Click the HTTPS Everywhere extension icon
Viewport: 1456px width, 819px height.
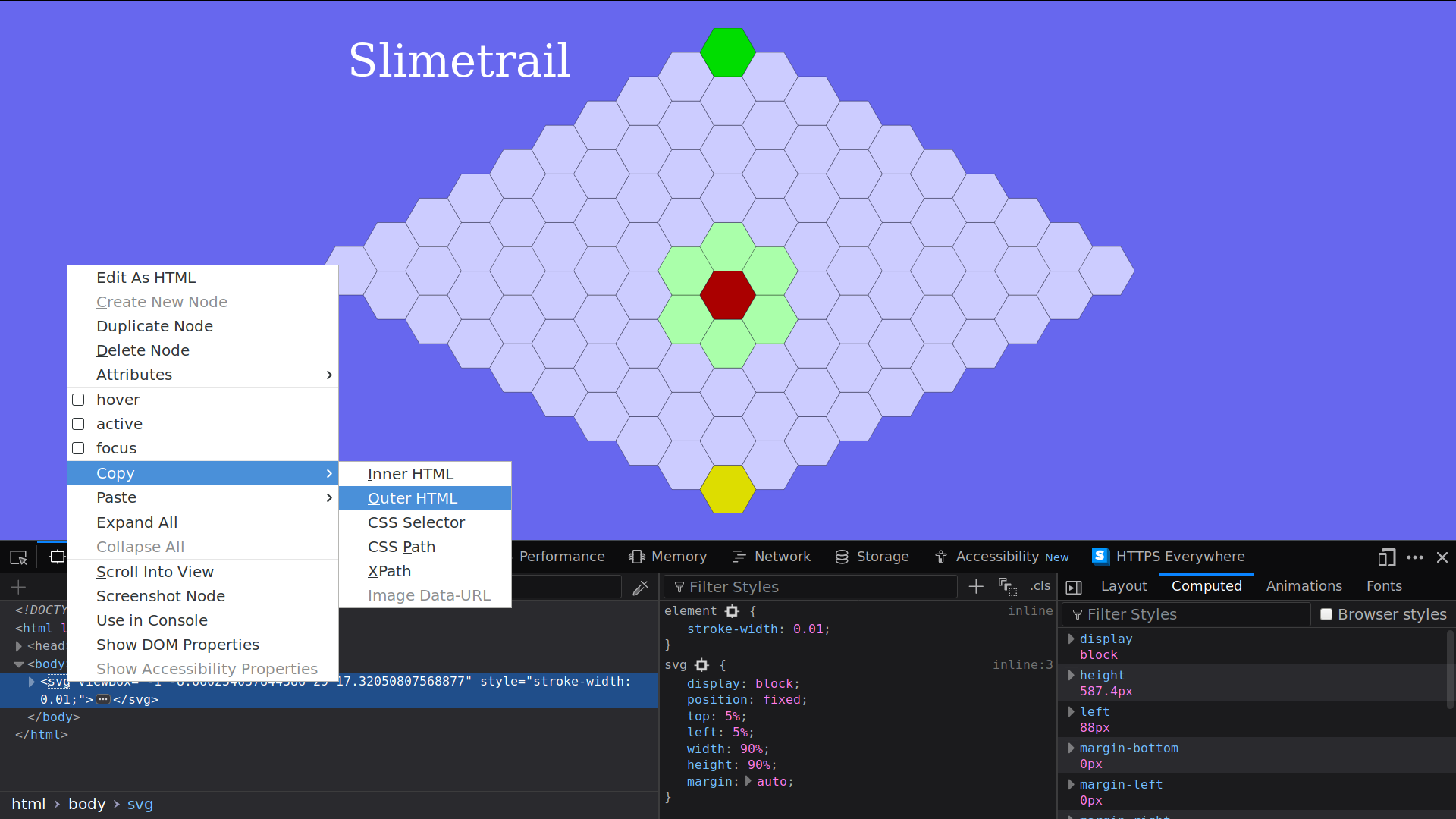coord(1099,556)
